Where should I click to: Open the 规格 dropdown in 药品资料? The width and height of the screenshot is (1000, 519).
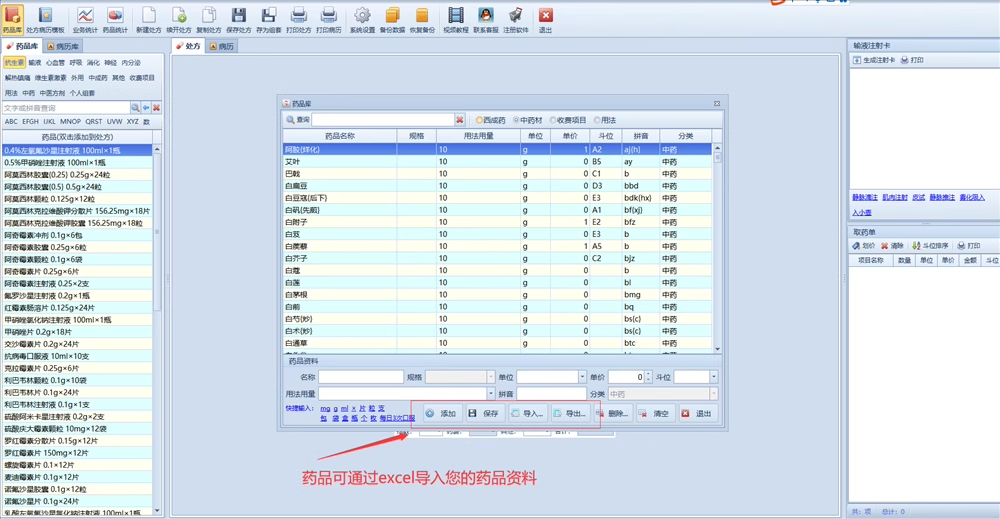[x=490, y=377]
